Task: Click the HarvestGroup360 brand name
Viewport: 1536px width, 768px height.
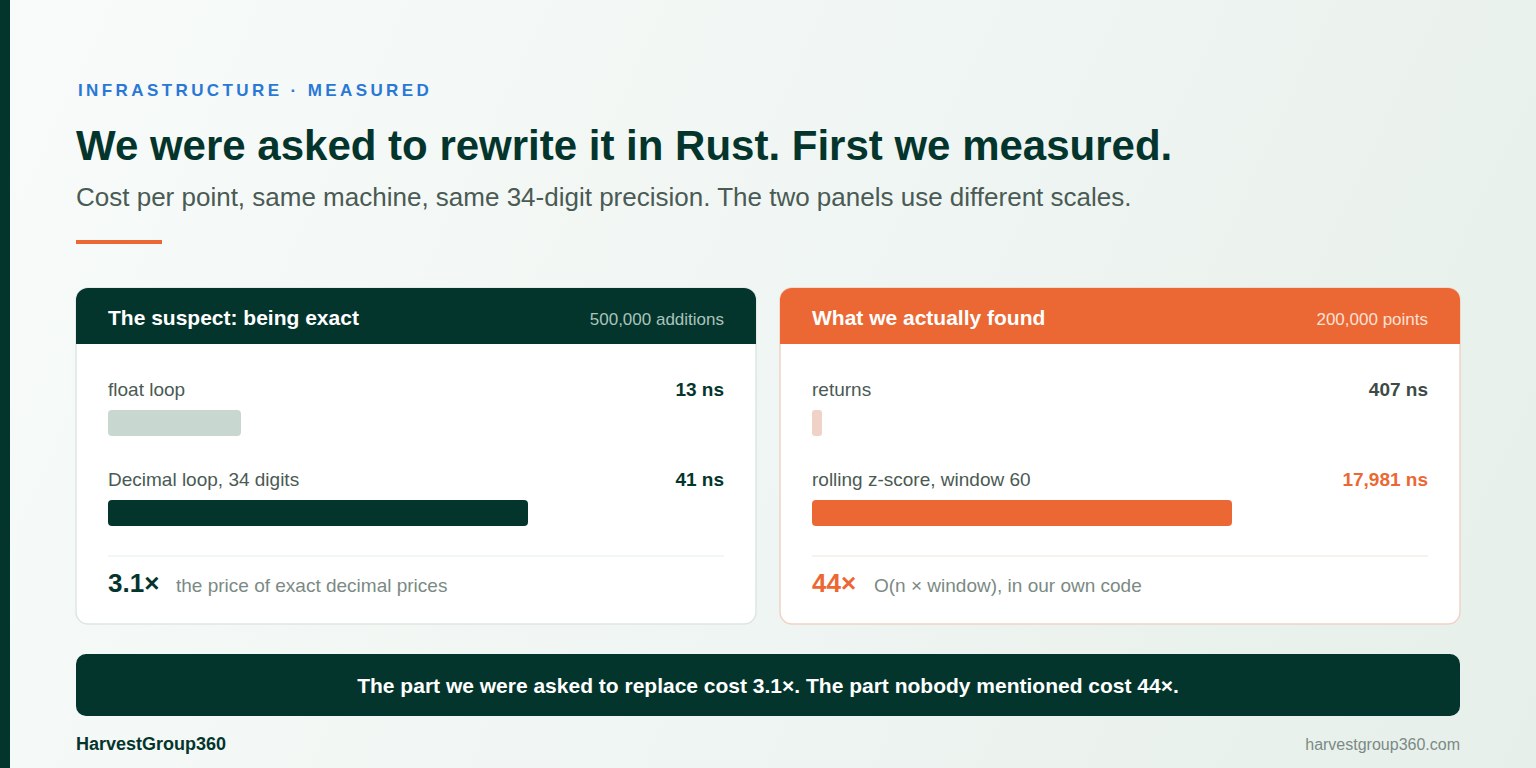Action: [x=151, y=744]
